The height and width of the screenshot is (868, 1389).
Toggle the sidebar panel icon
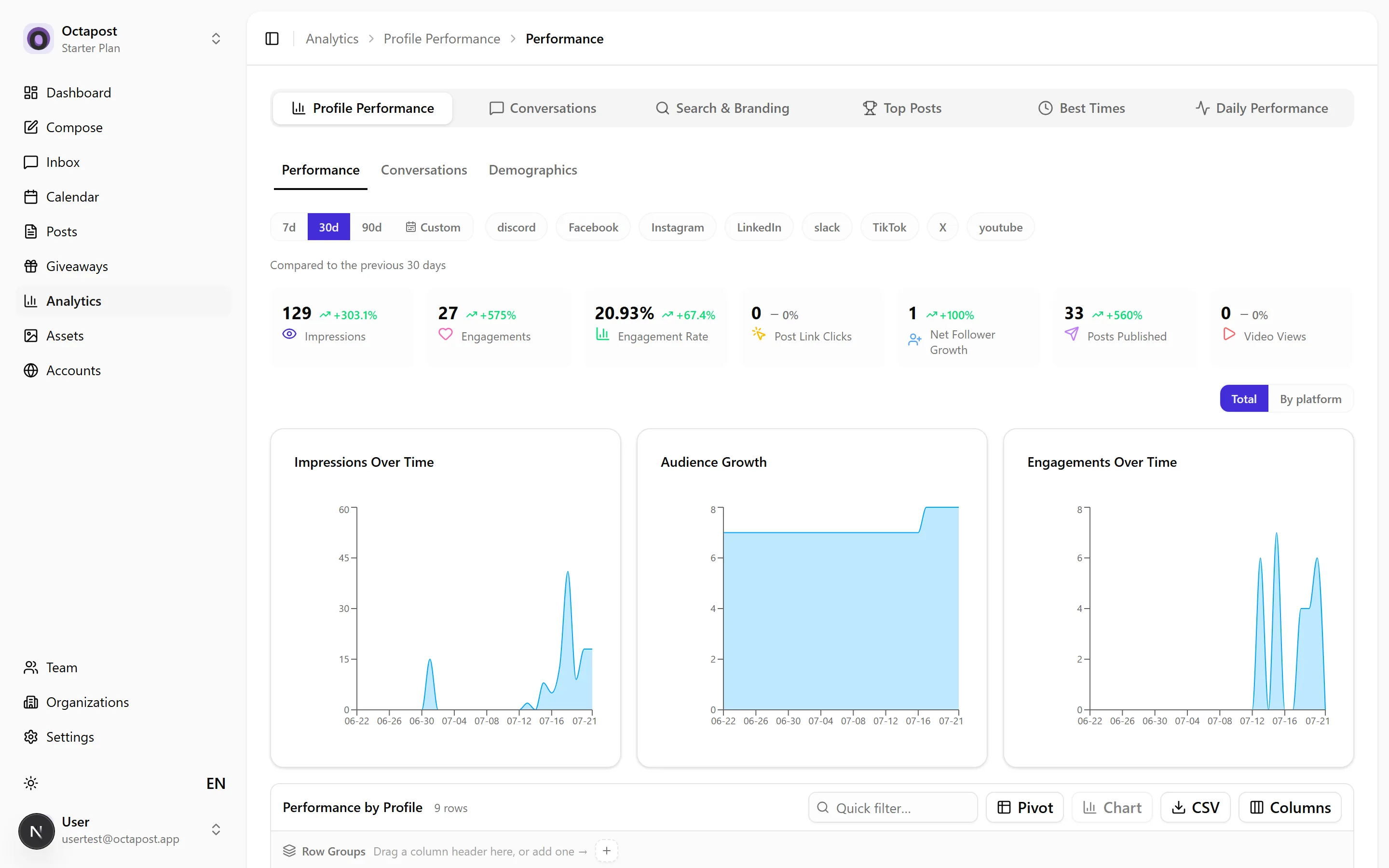click(272, 39)
